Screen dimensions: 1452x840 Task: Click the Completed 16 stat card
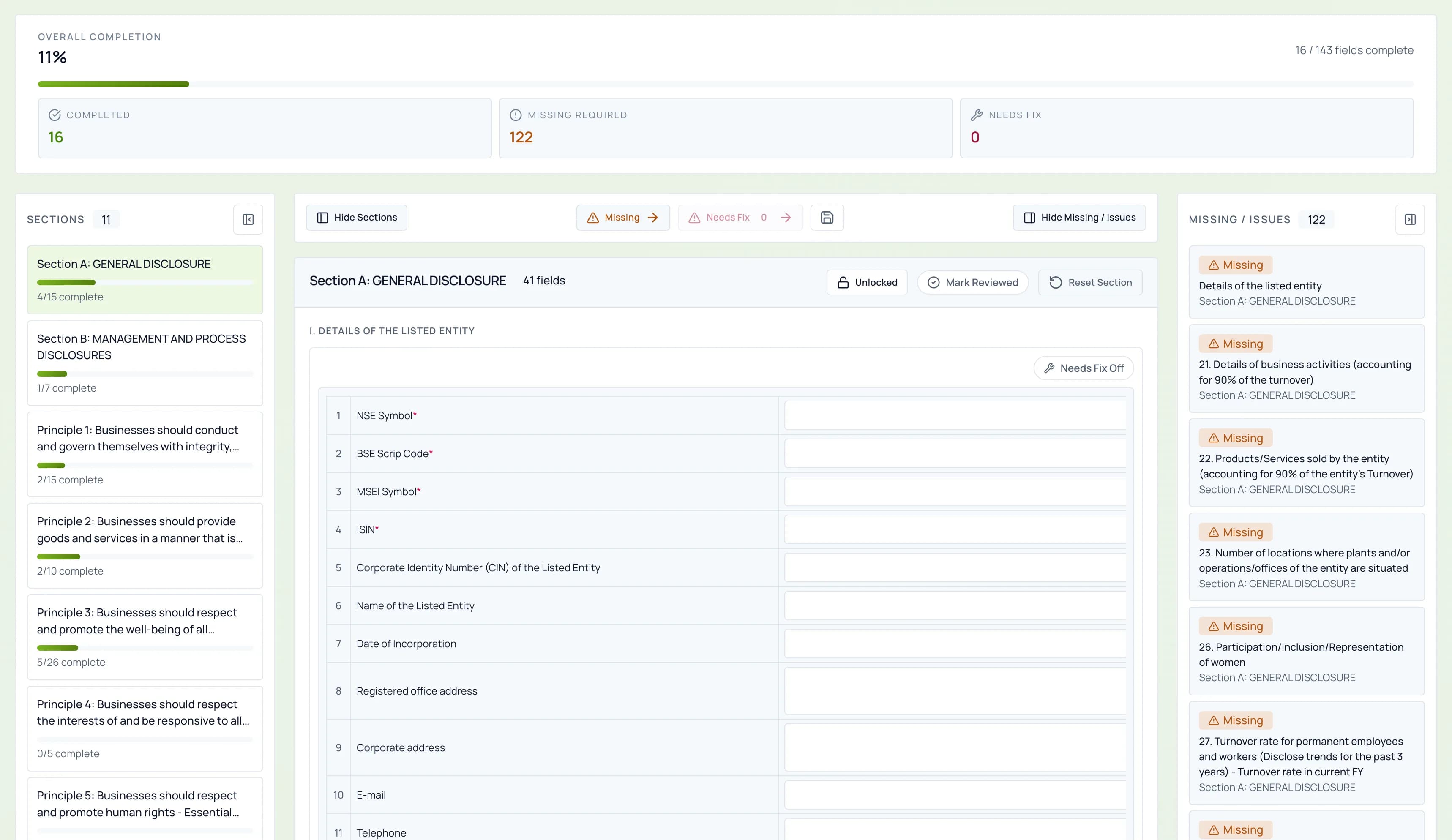[x=265, y=128]
